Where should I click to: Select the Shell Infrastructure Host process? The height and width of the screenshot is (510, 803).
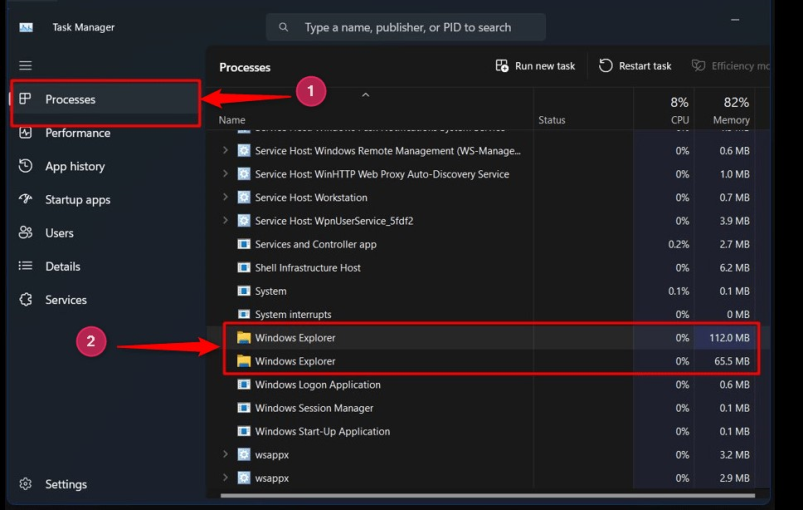tap(307, 268)
